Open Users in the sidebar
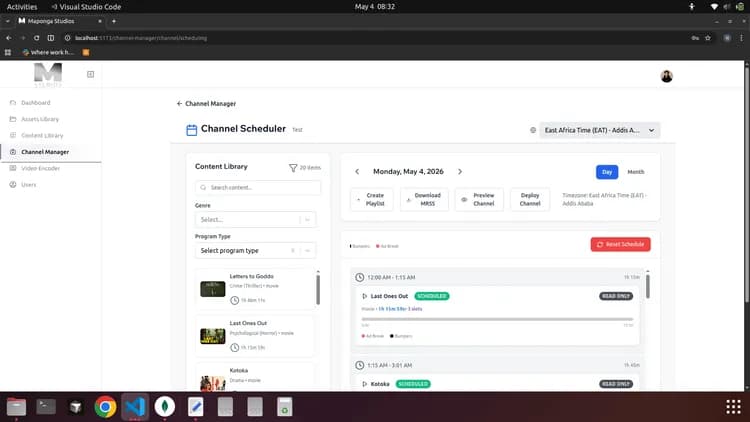Screen dimensions: 750x422 tap(50, 184)
